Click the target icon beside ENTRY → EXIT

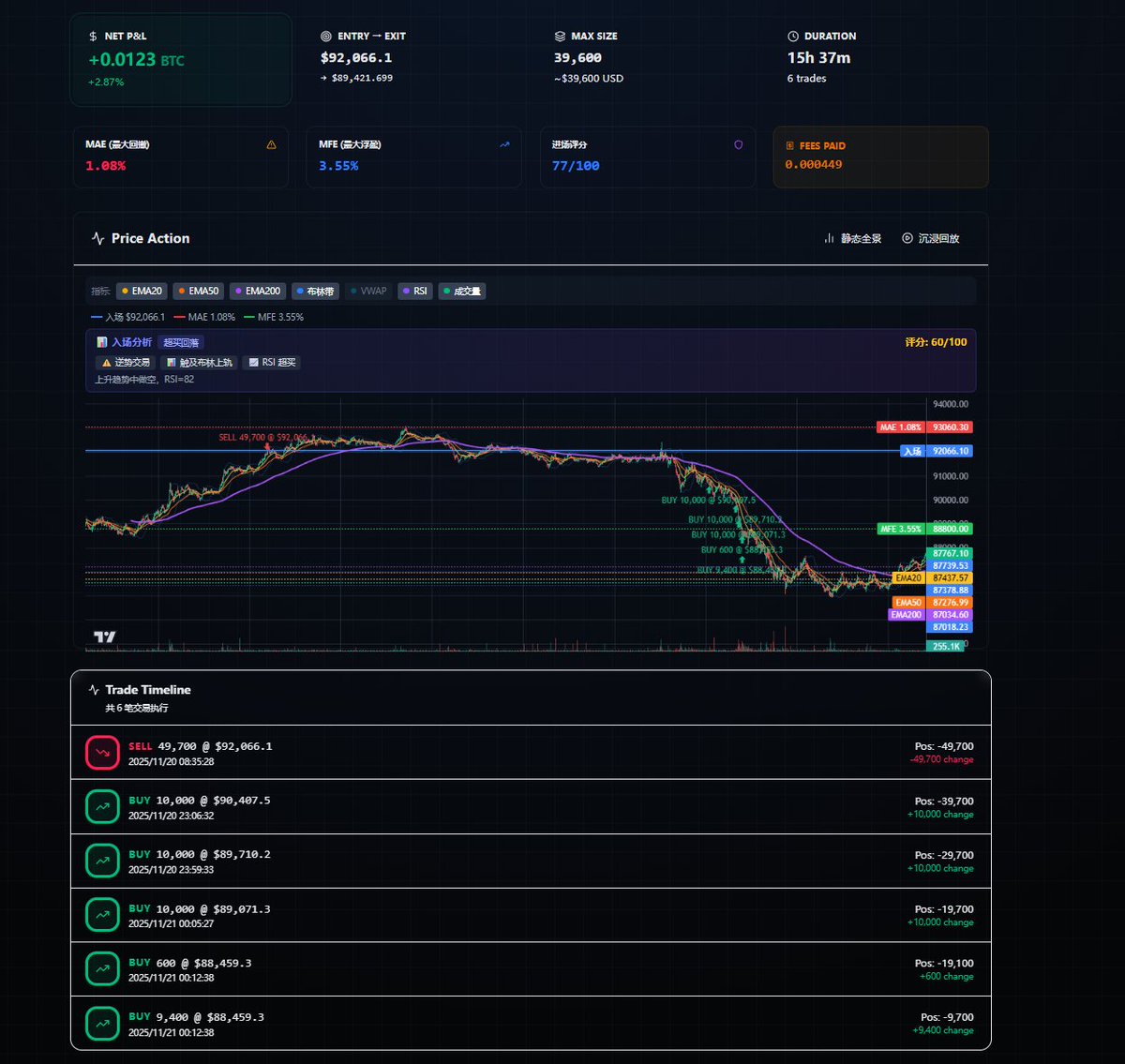[x=326, y=37]
